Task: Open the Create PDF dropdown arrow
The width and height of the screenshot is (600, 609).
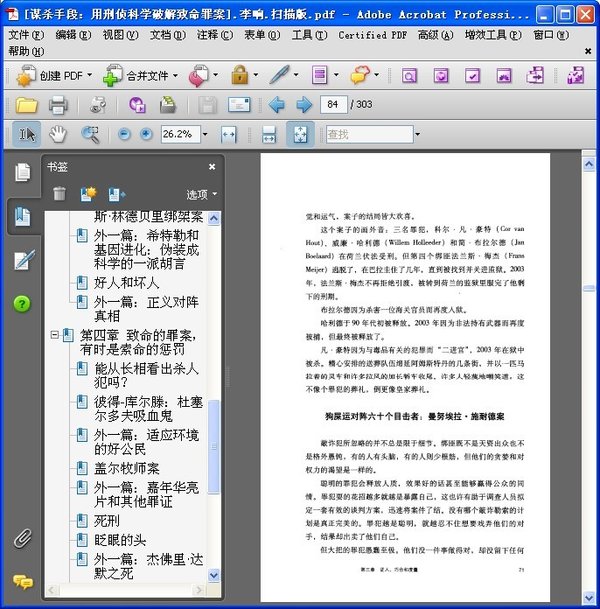Action: 89,75
